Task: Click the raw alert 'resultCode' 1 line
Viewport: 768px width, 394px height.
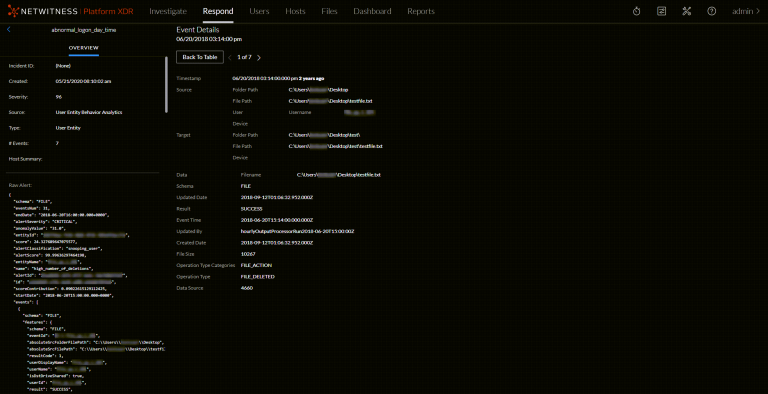Action: tap(46, 356)
